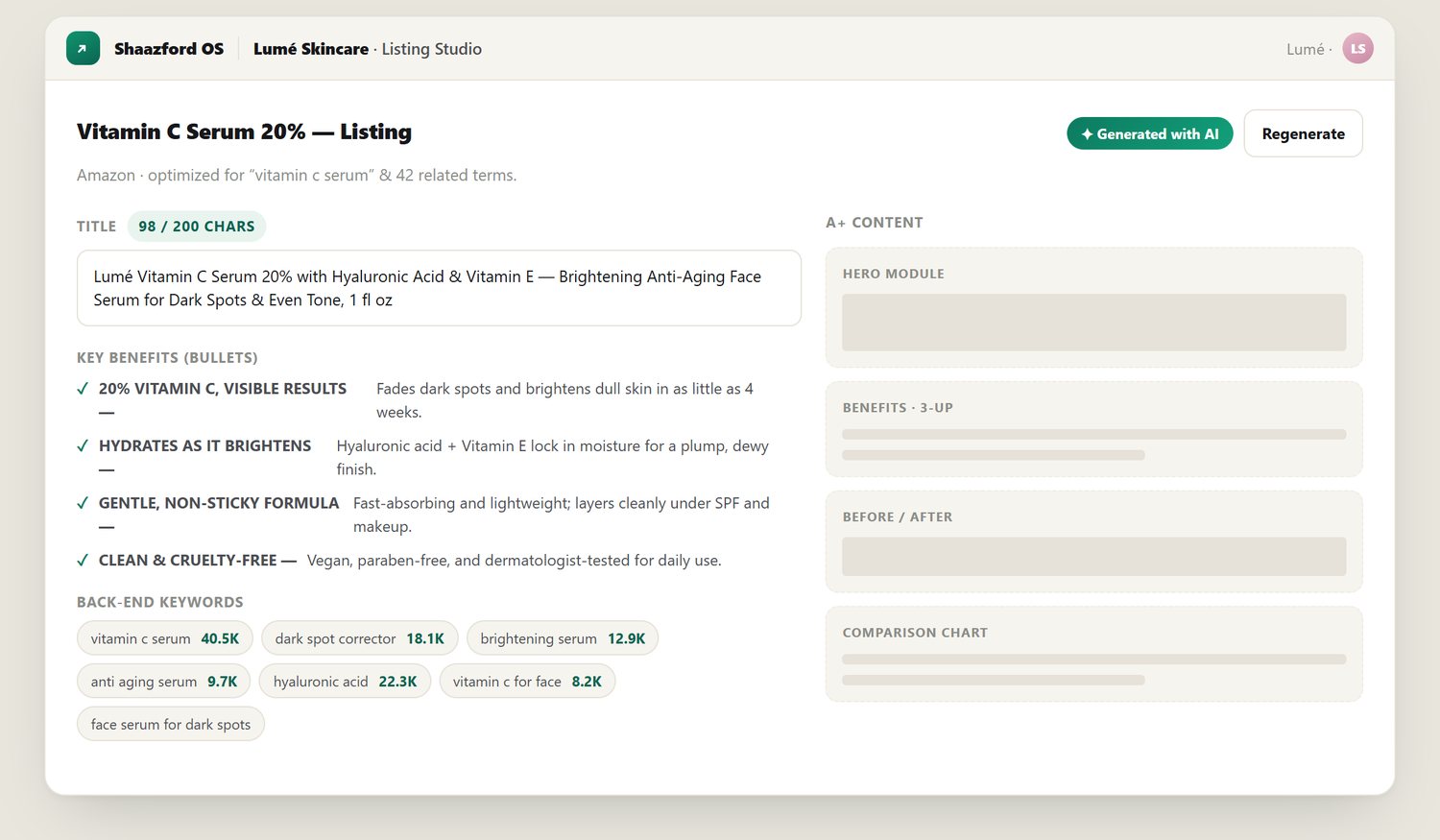
Task: Click the checkmark beside Gentle, Non-Sticky Formula
Action: (x=83, y=503)
